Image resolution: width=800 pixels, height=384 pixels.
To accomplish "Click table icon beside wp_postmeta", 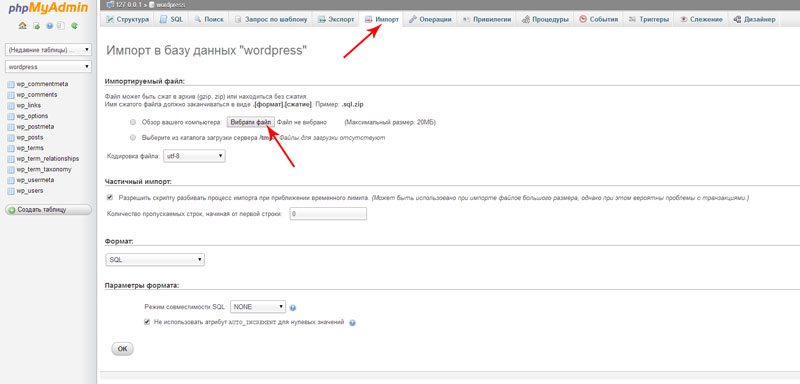I will pyautogui.click(x=11, y=127).
